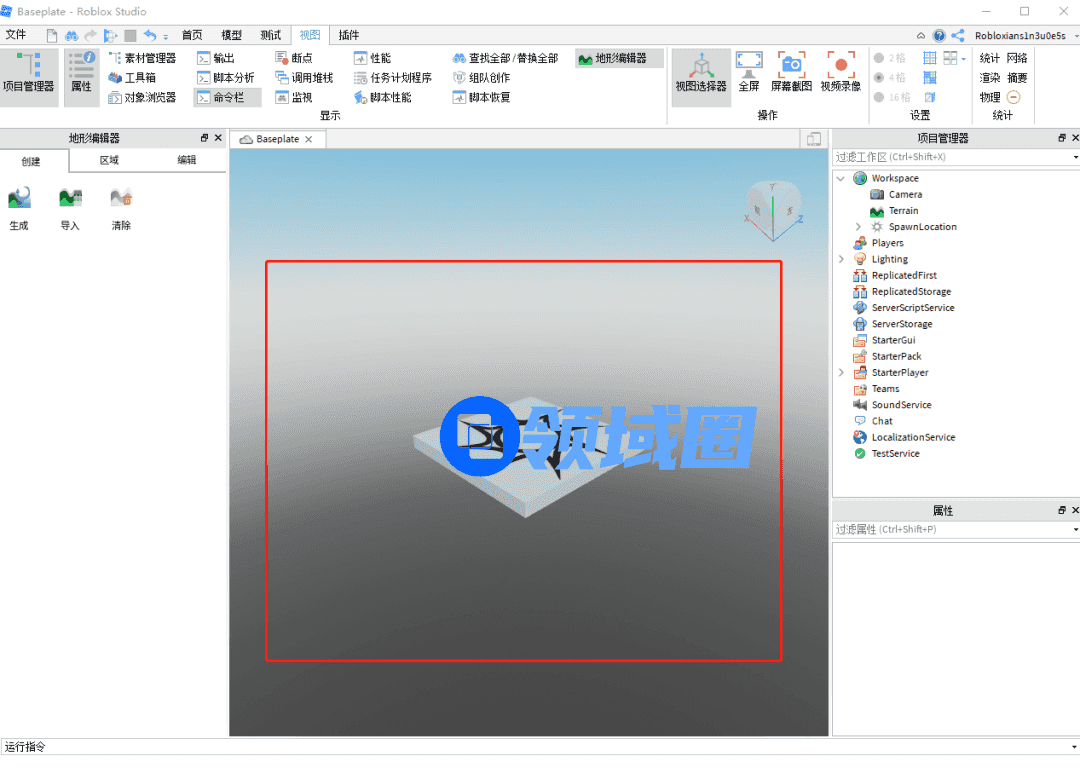Click the view orientation cube gizmo

[772, 208]
